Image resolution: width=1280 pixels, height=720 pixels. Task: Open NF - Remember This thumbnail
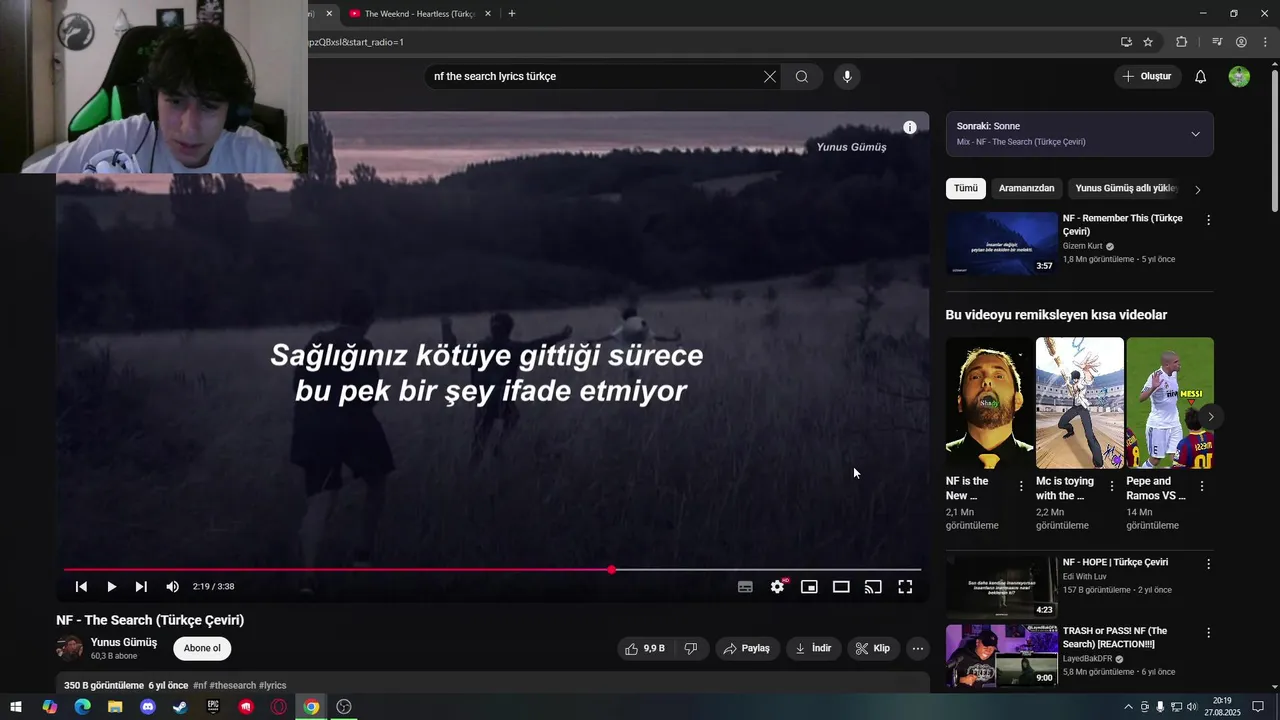click(1002, 243)
